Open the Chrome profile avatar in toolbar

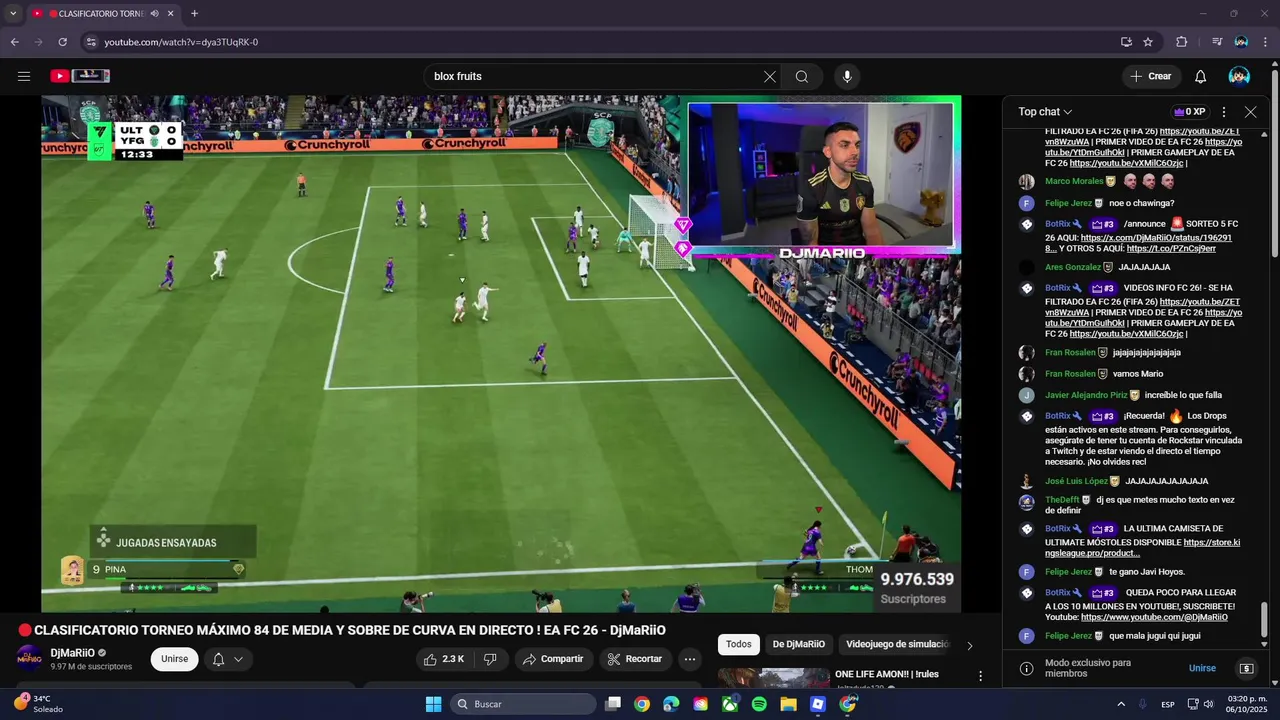point(1241,42)
